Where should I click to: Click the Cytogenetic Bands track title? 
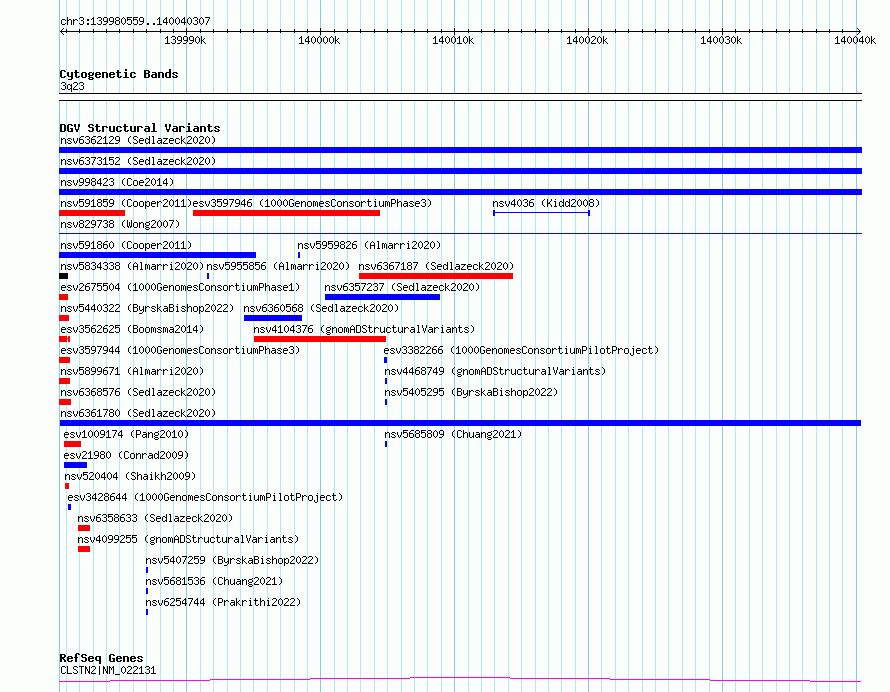coord(119,74)
